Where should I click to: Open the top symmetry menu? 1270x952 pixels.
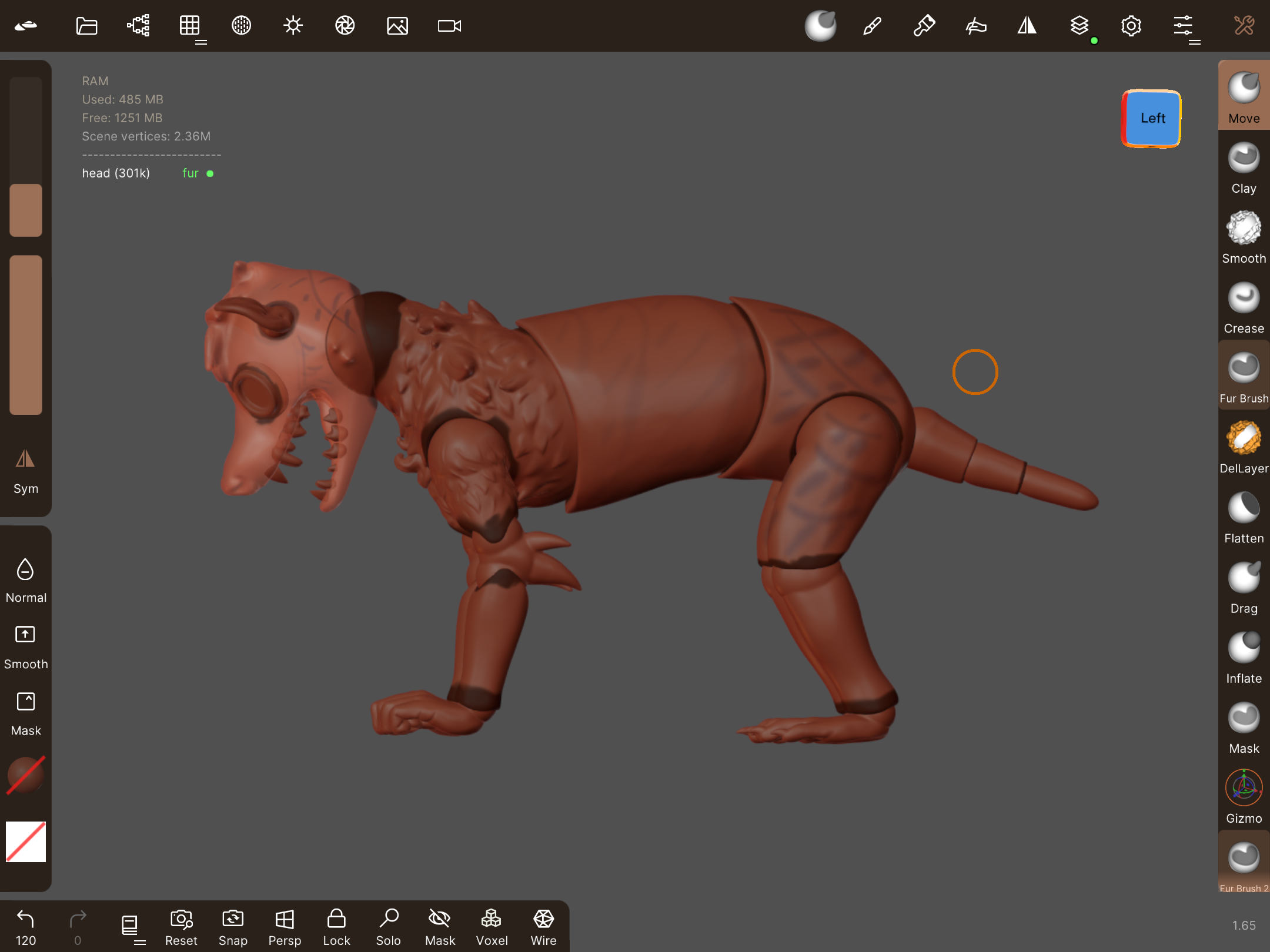point(1027,26)
